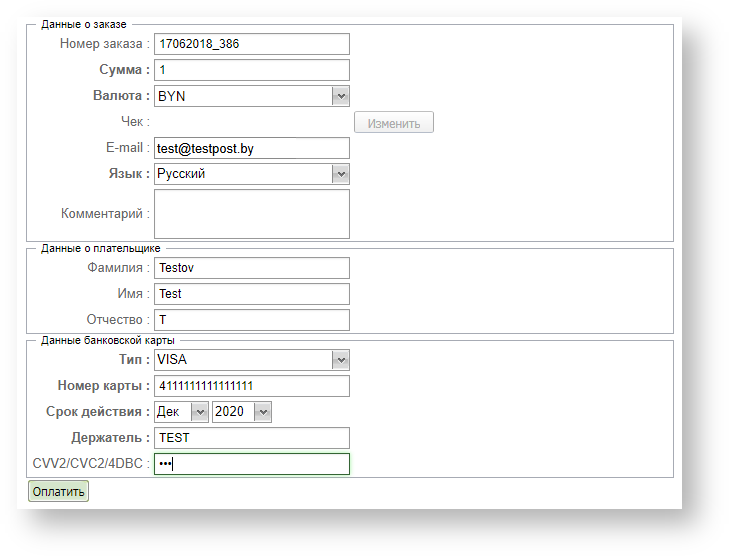Click the Номер карты field

tap(251, 386)
